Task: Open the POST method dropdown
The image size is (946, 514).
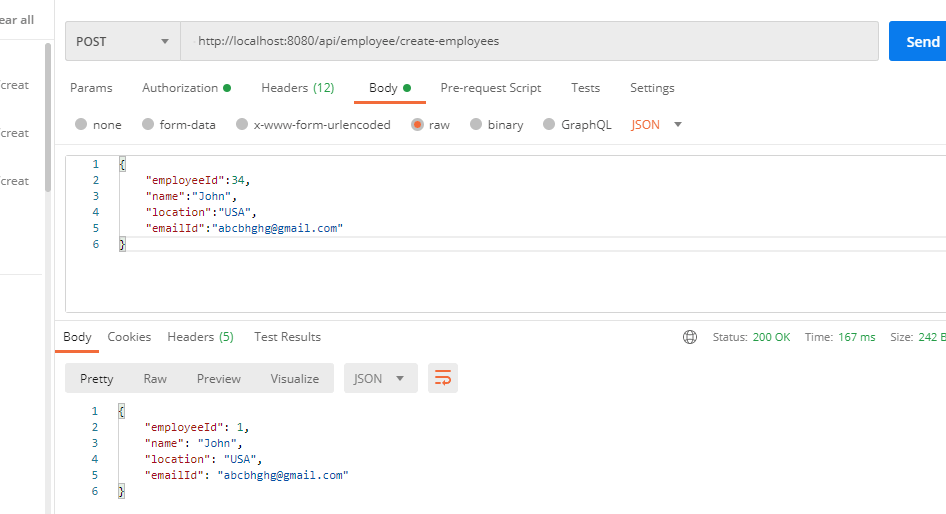Action: pyautogui.click(x=123, y=41)
